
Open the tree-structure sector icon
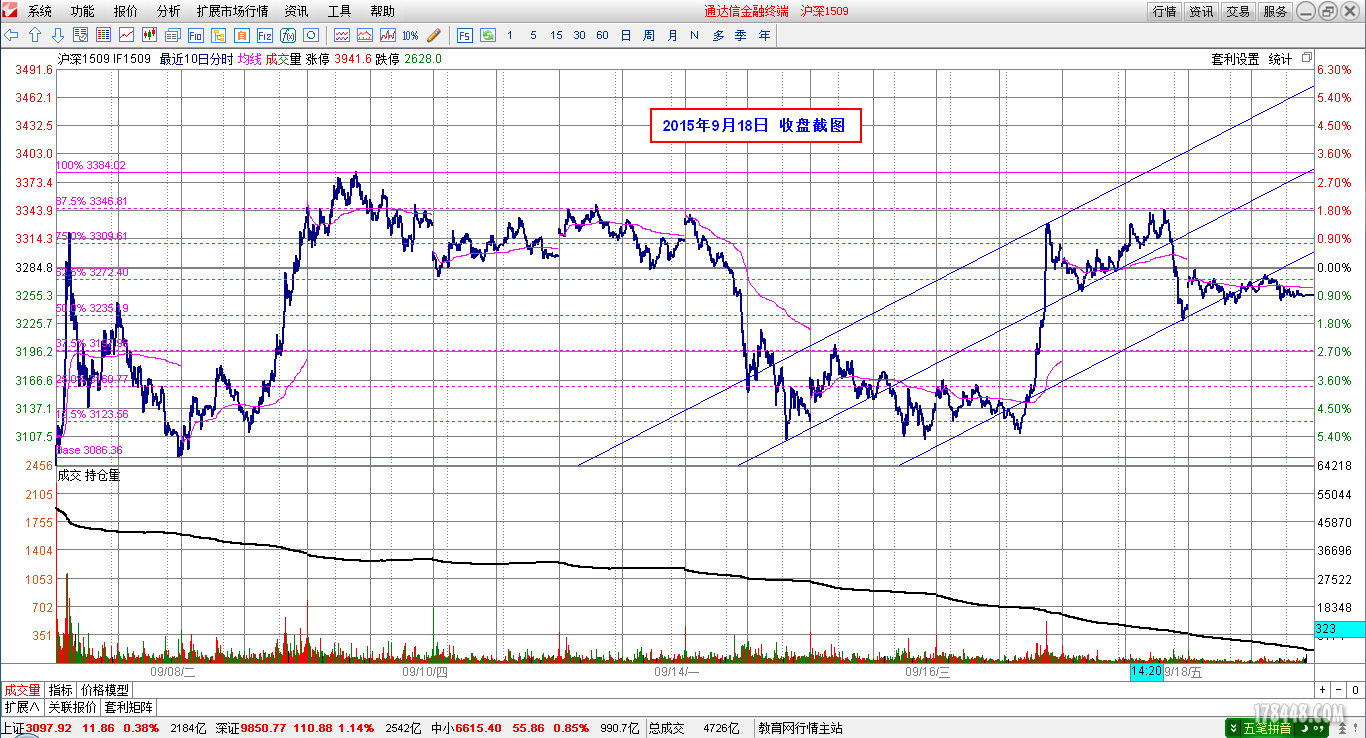(218, 35)
